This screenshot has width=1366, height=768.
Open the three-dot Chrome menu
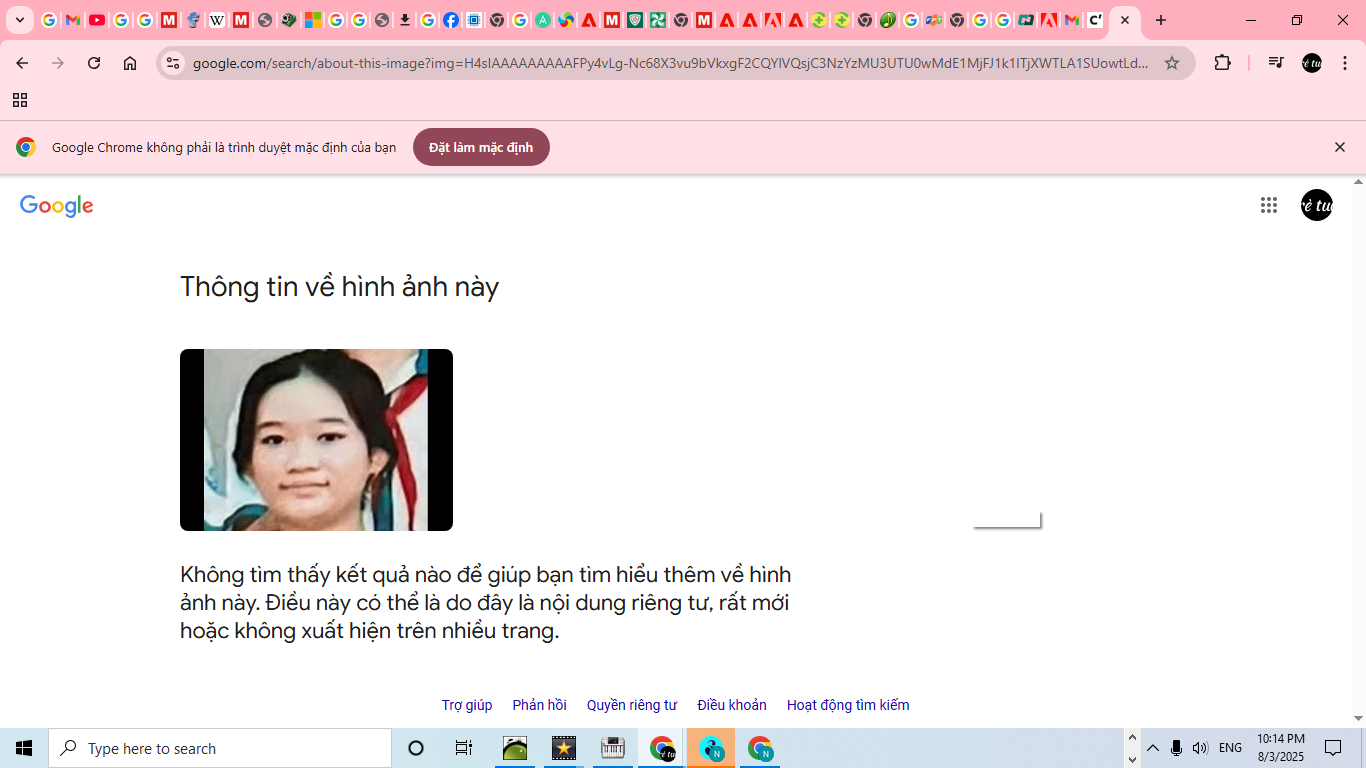1344,62
